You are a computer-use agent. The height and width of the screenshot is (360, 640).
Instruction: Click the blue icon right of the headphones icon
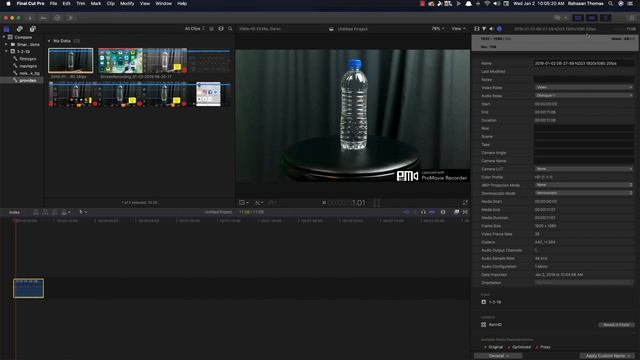431,212
